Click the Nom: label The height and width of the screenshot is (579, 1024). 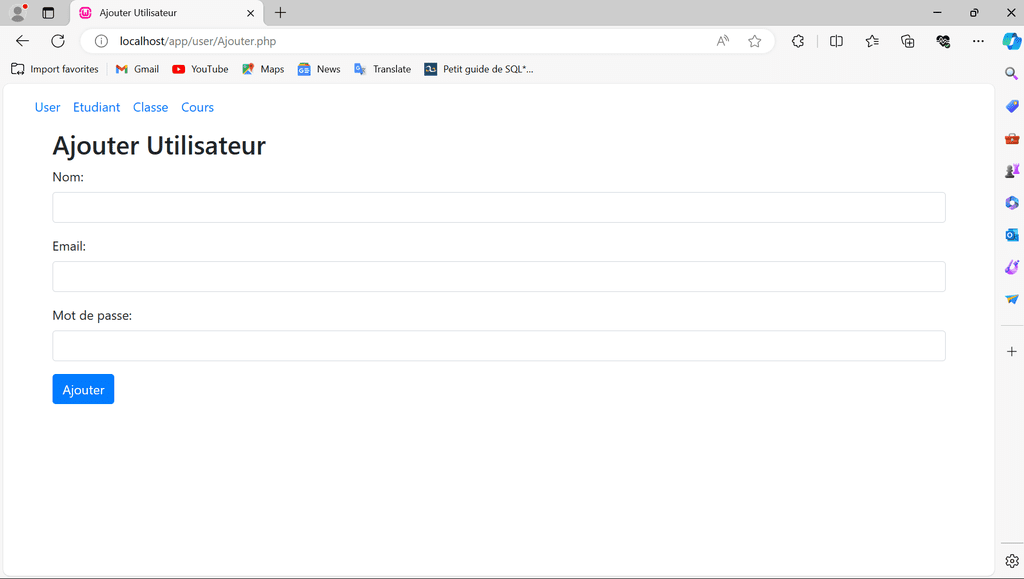[x=68, y=177]
